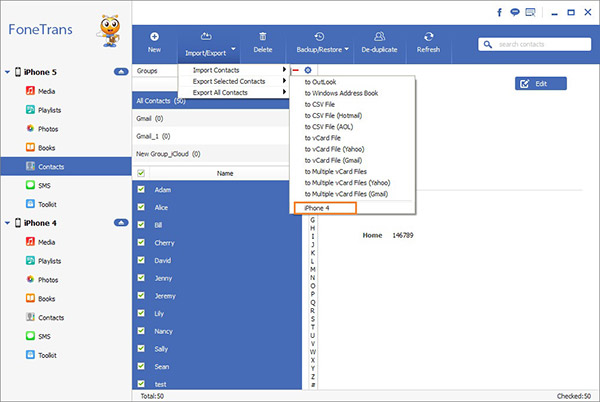Click the search magnifier icon

[488, 44]
